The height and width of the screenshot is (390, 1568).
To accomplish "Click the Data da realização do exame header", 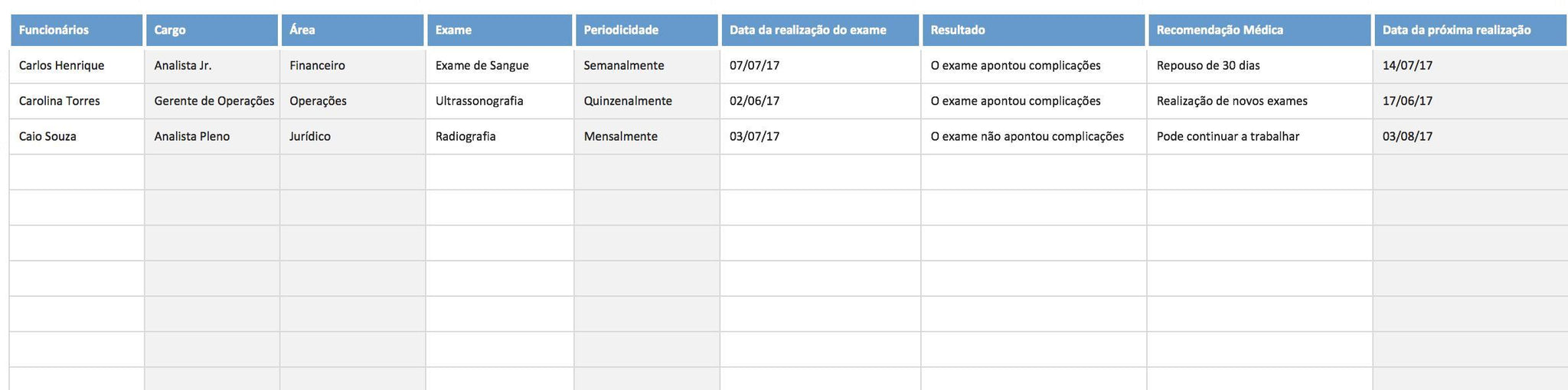I will click(x=819, y=31).
